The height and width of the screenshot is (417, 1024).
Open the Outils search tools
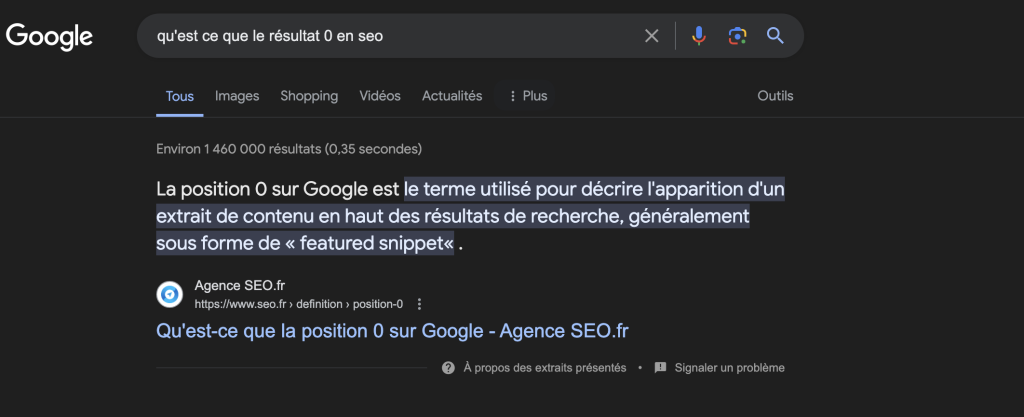pos(775,96)
